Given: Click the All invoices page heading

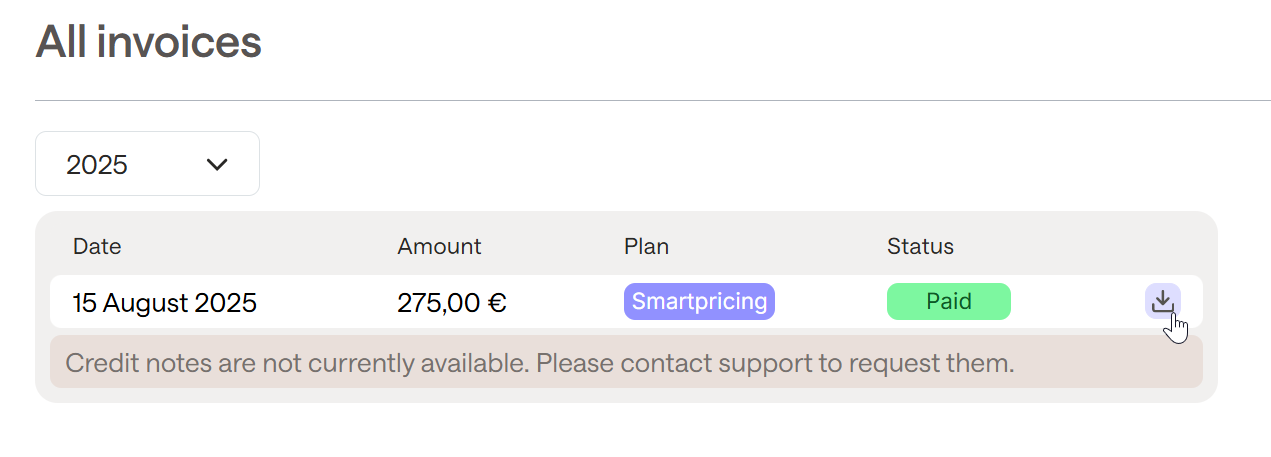Looking at the screenshot, I should point(149,43).
